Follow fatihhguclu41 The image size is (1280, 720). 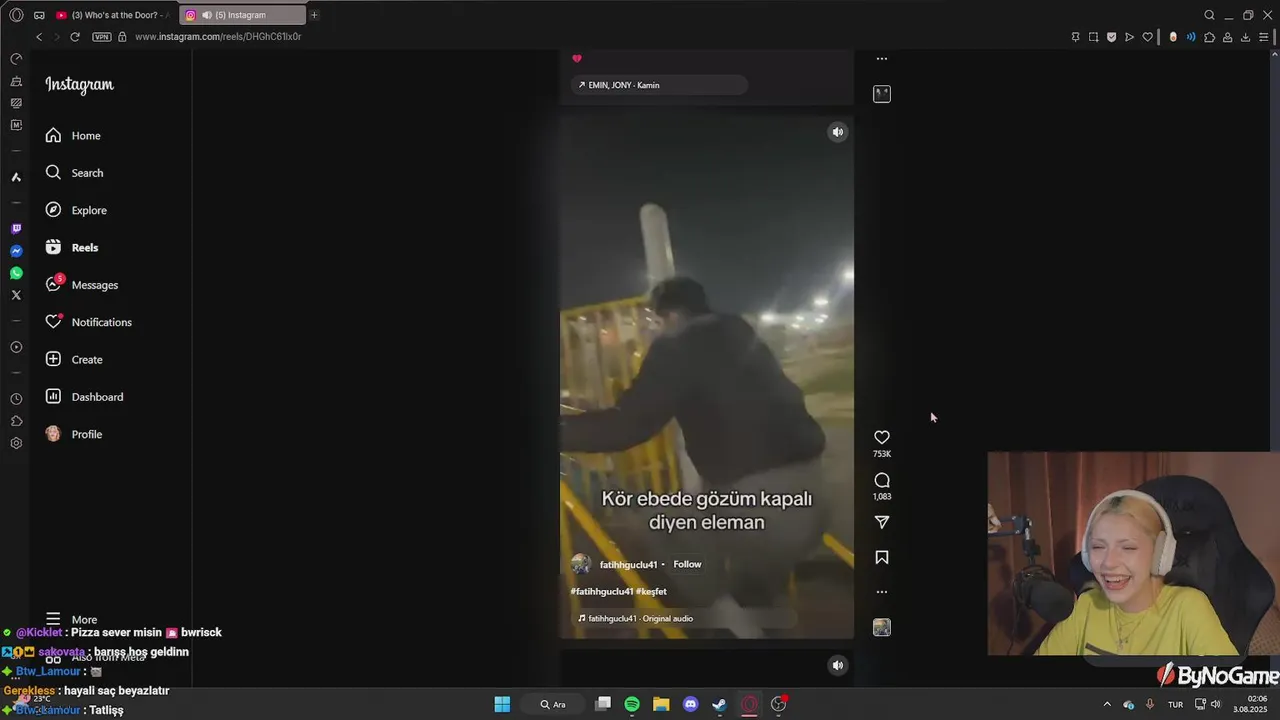pos(687,564)
